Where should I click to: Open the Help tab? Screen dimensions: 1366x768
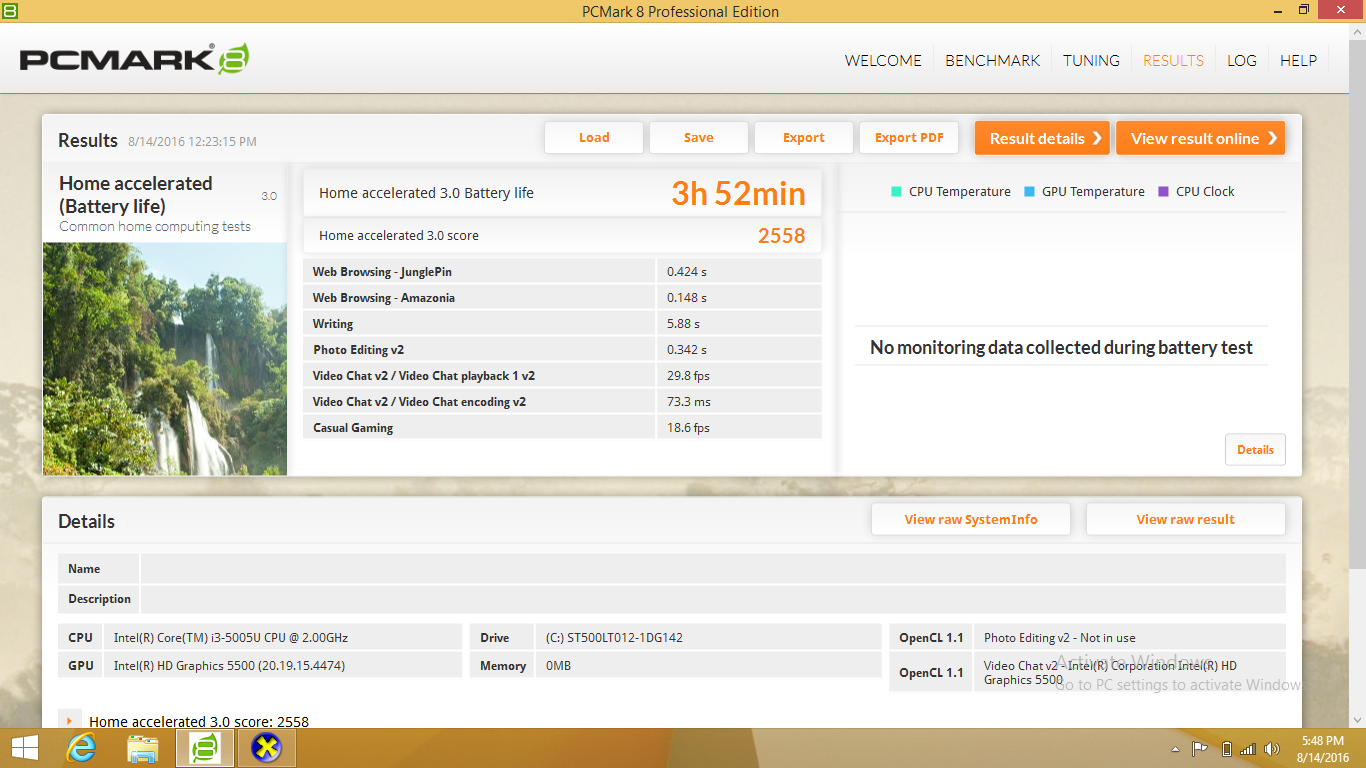tap(1298, 60)
